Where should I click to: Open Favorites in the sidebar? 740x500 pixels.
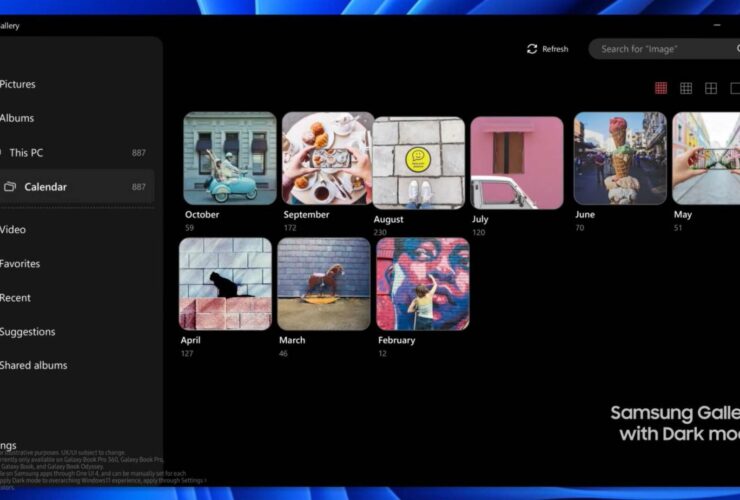20,263
